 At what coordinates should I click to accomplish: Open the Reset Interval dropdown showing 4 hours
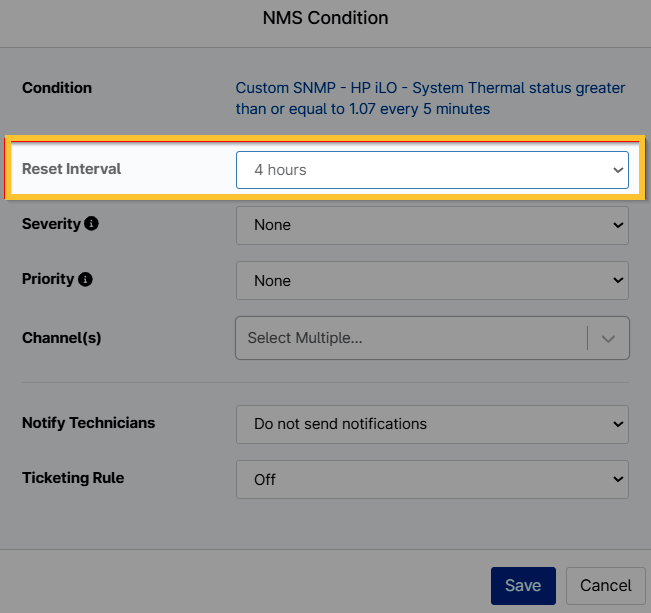pos(432,170)
